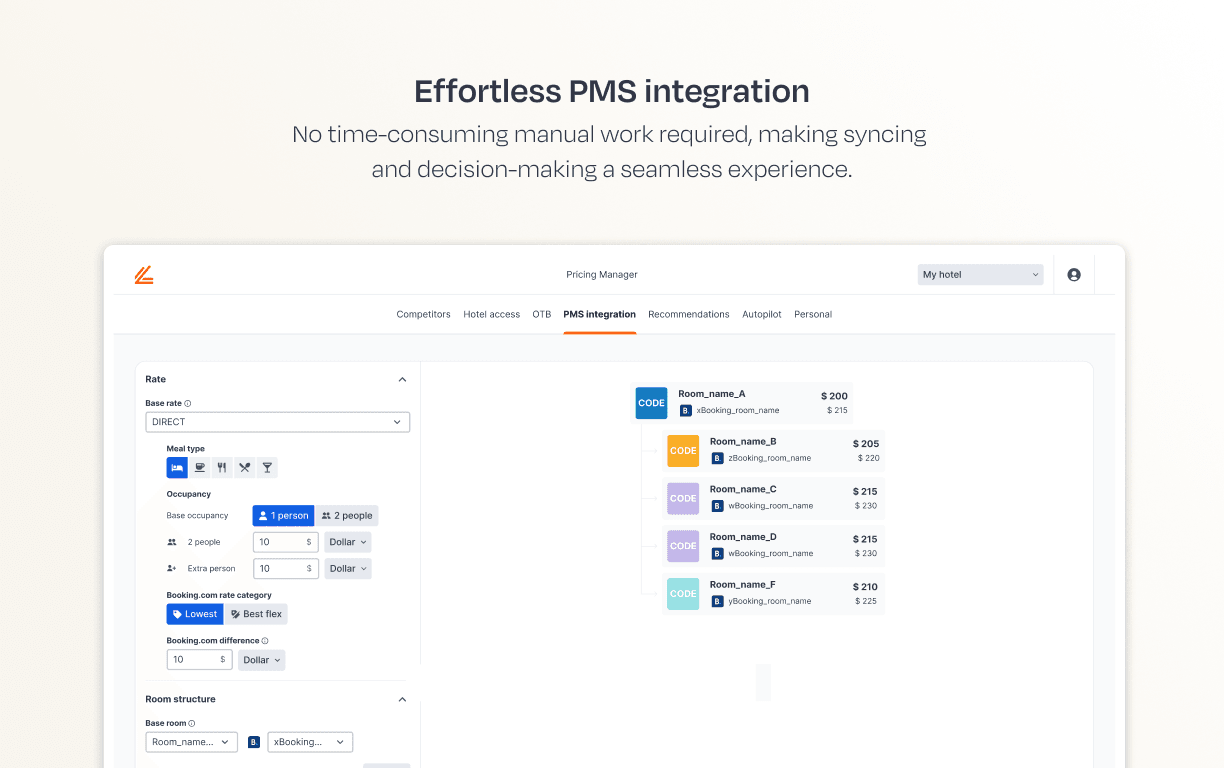Image resolution: width=1224 pixels, height=768 pixels.
Task: Open the user account avatar menu
Action: 1073,274
